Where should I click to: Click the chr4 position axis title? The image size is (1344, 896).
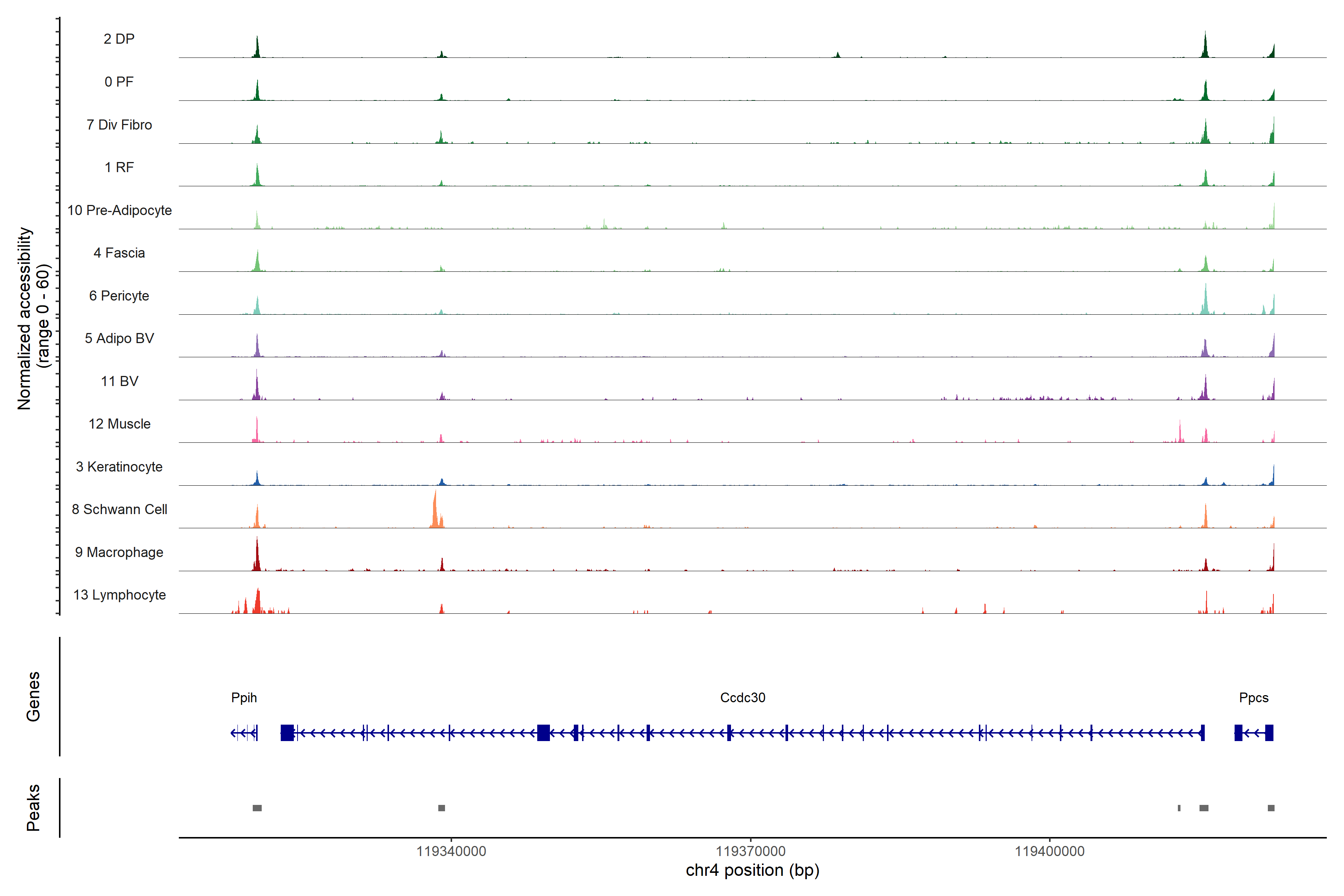(x=752, y=870)
